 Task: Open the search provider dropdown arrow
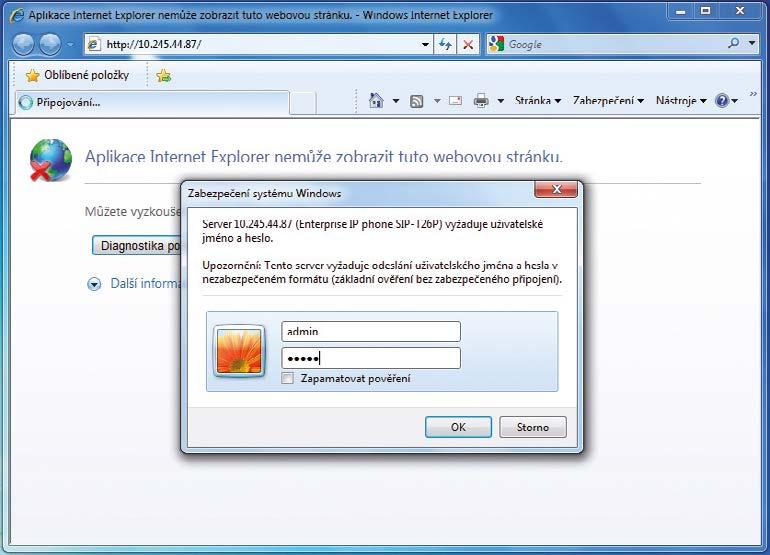pyautogui.click(x=752, y=43)
